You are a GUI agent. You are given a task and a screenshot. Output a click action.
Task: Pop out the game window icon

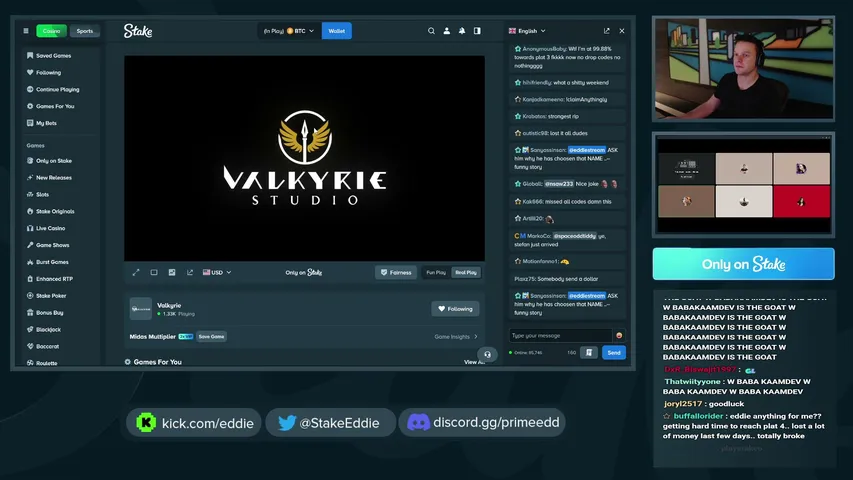190,272
